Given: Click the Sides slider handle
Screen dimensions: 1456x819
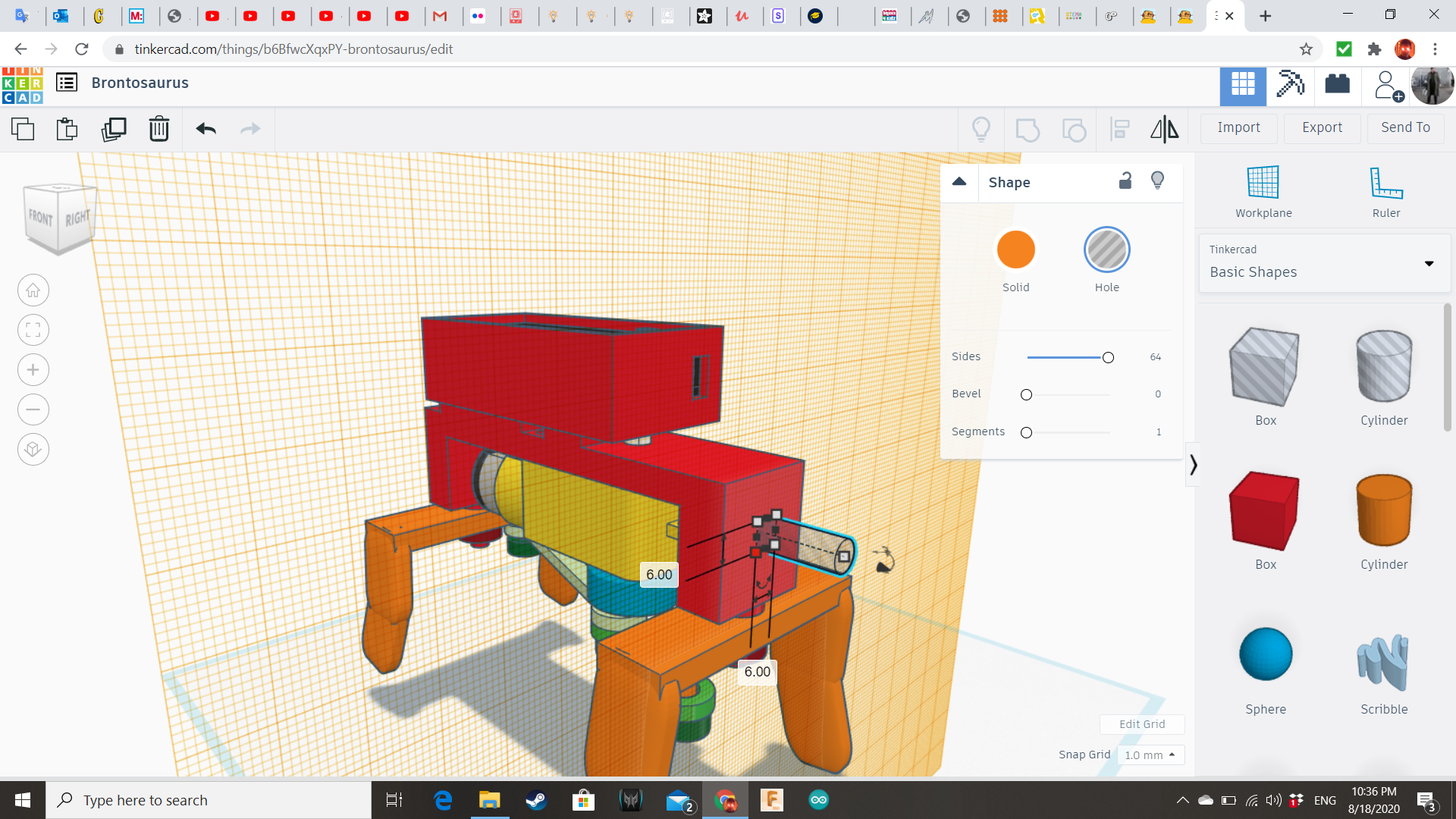Looking at the screenshot, I should pos(1108,357).
